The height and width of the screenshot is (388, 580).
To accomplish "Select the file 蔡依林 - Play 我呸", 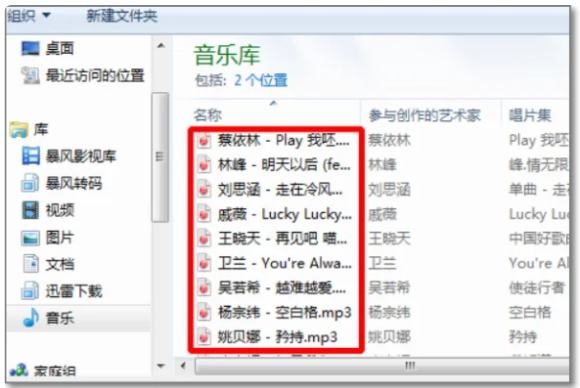I will point(284,141).
